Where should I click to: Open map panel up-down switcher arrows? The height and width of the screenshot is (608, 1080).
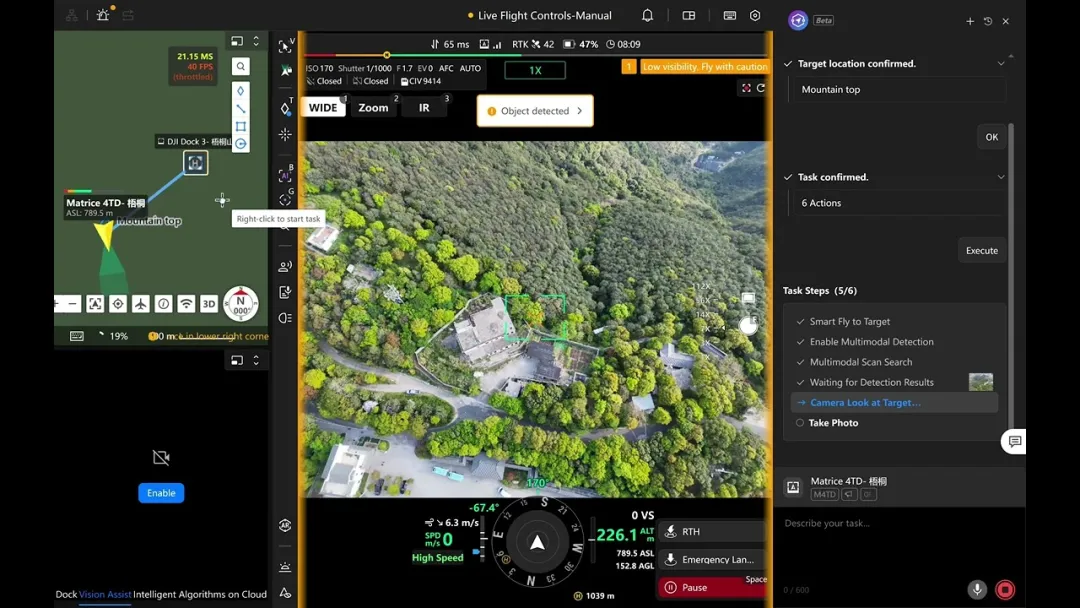(256, 41)
